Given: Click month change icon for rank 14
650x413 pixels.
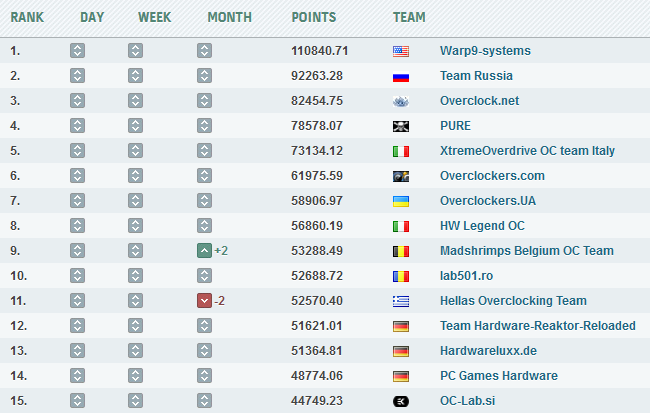Looking at the screenshot, I should (x=204, y=376).
